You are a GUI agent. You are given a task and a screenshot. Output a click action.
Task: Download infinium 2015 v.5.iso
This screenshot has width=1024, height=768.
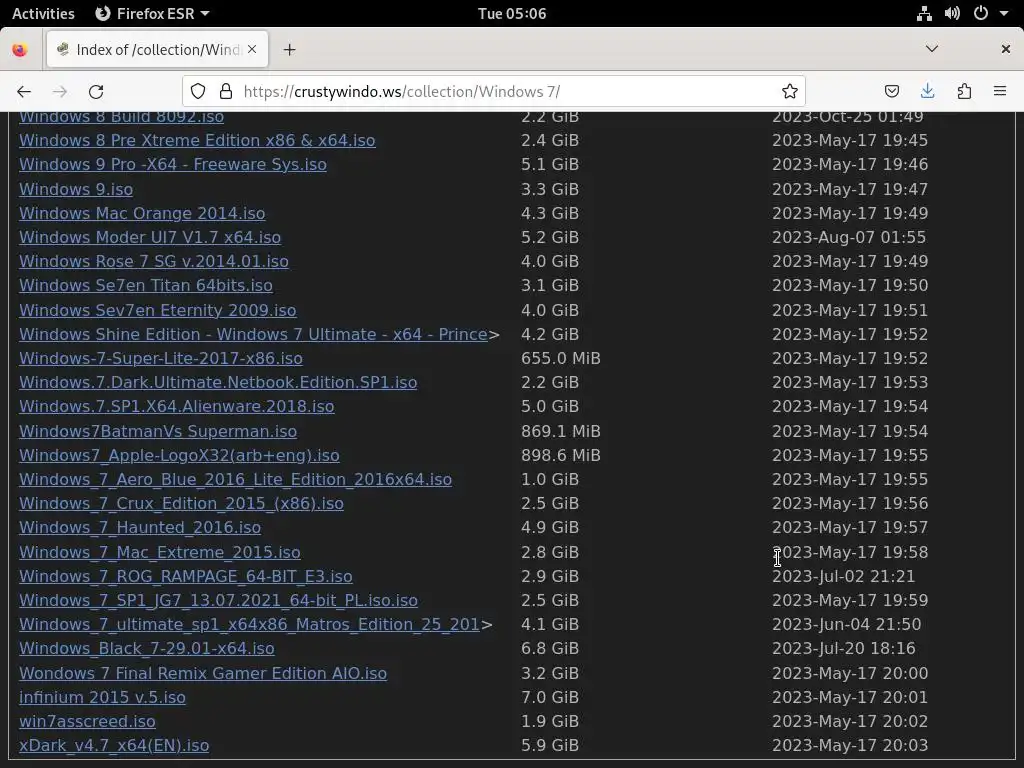102,697
